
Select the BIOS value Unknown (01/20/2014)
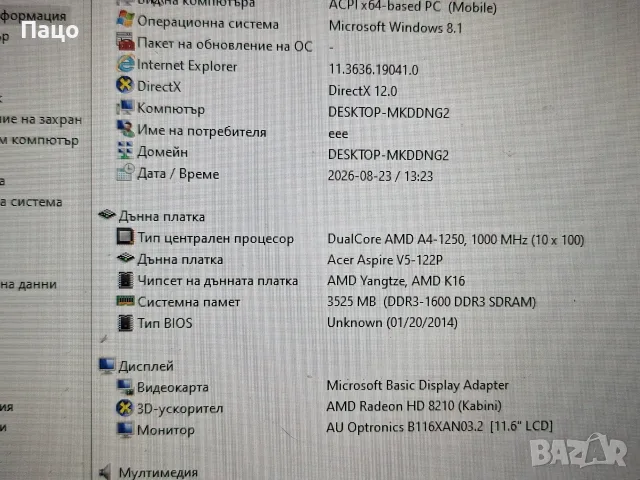click(x=392, y=322)
